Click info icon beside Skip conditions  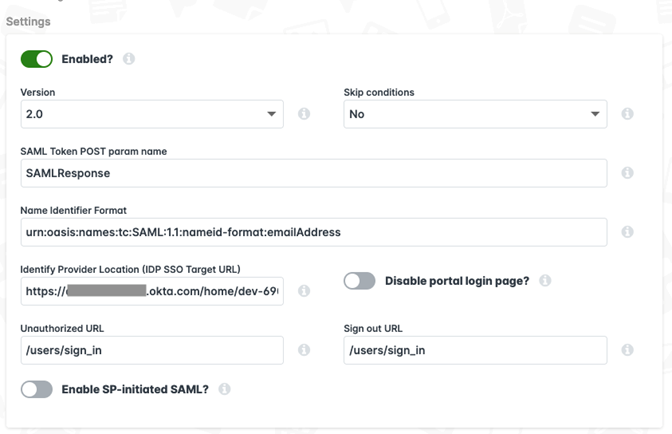627,114
